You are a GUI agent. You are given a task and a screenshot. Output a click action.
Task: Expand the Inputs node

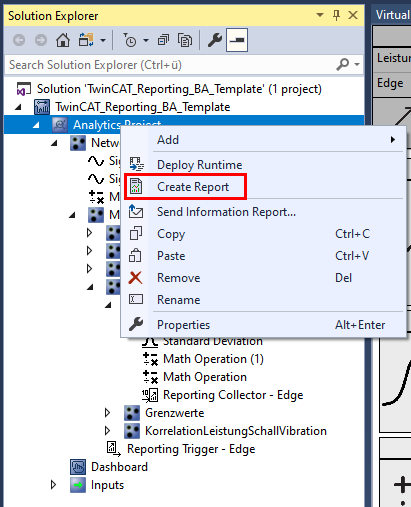[53, 485]
